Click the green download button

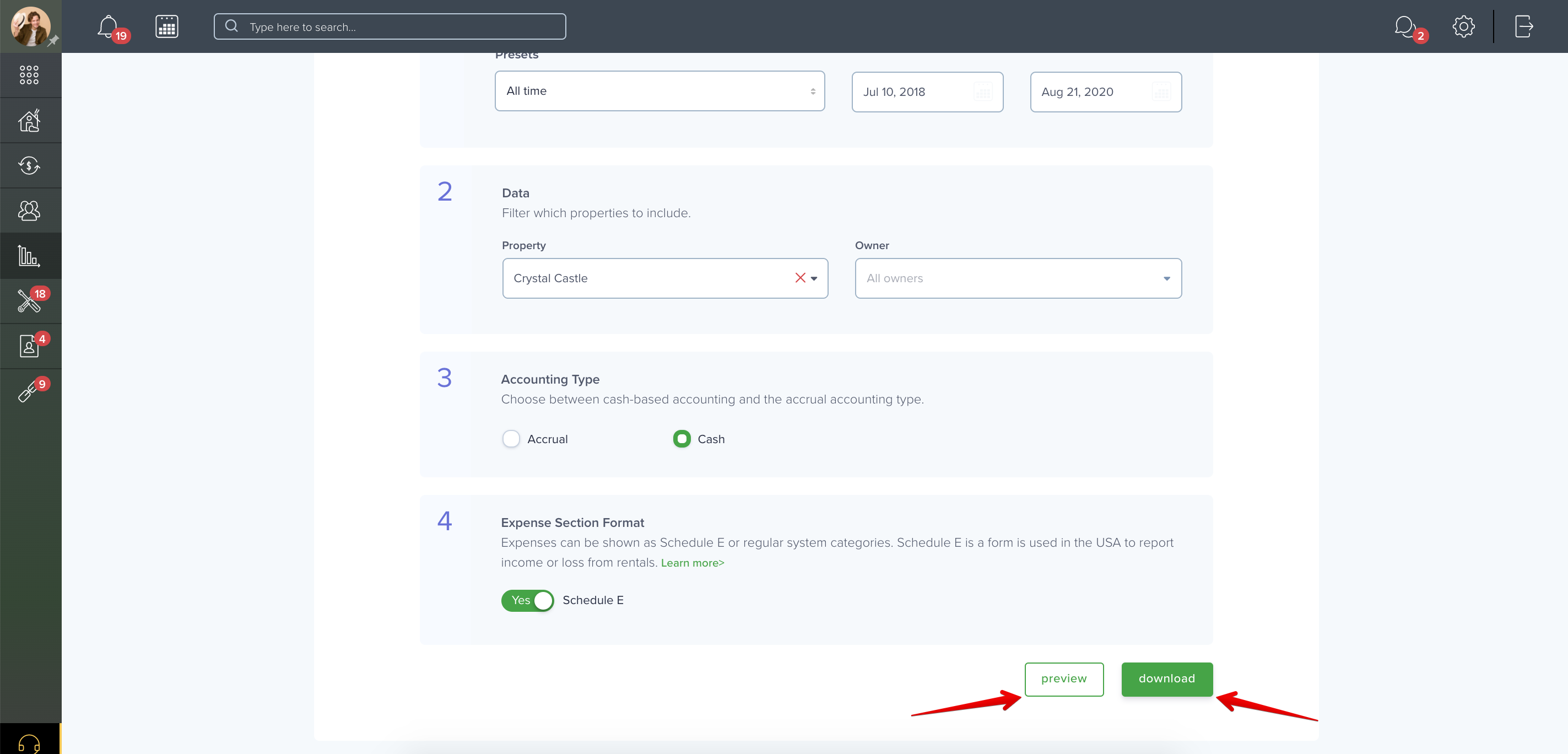pos(1167,679)
